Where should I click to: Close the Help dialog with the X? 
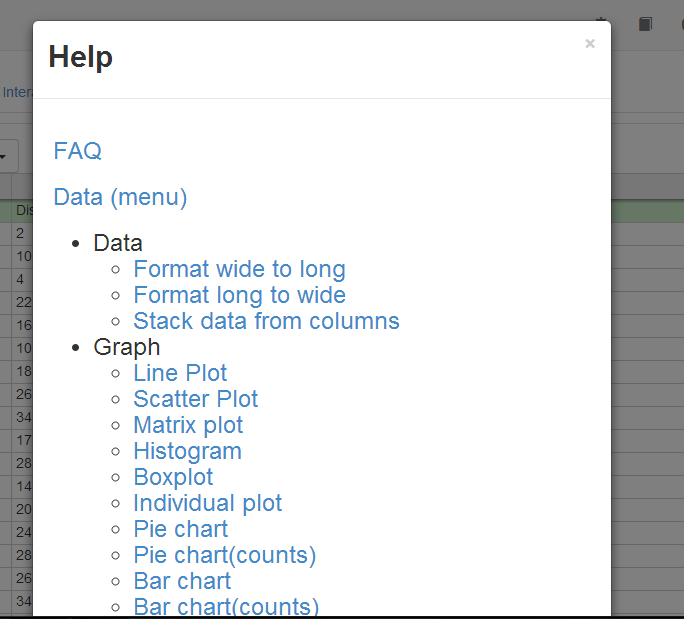(590, 44)
